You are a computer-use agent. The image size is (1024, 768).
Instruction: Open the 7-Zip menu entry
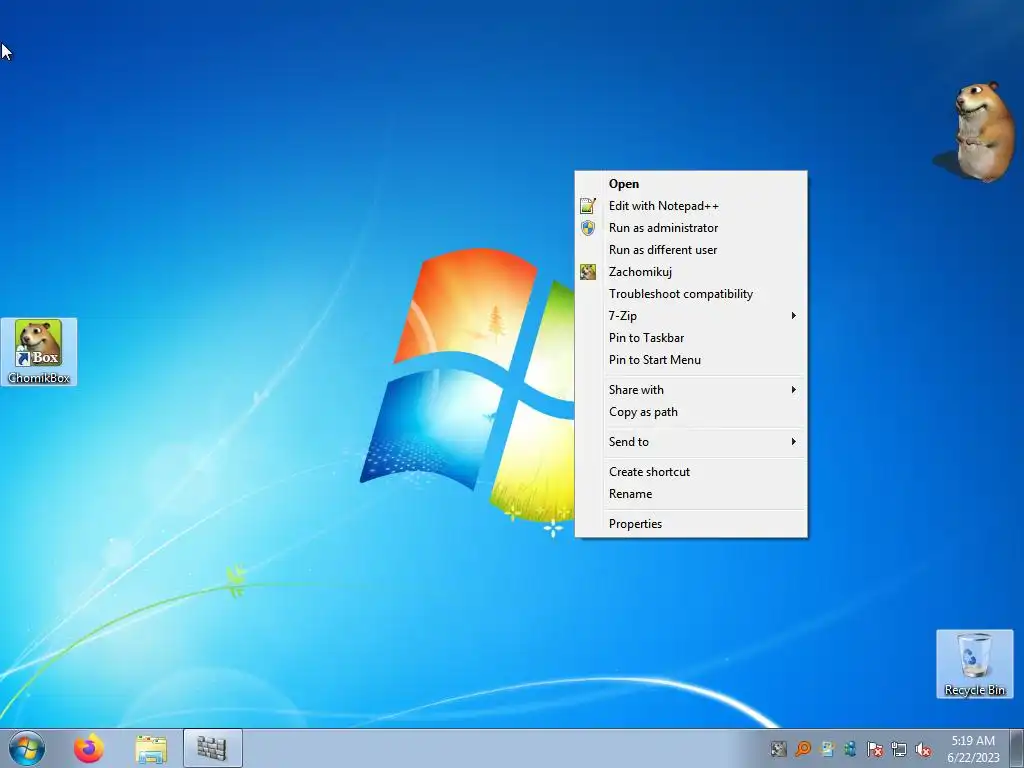pos(691,316)
